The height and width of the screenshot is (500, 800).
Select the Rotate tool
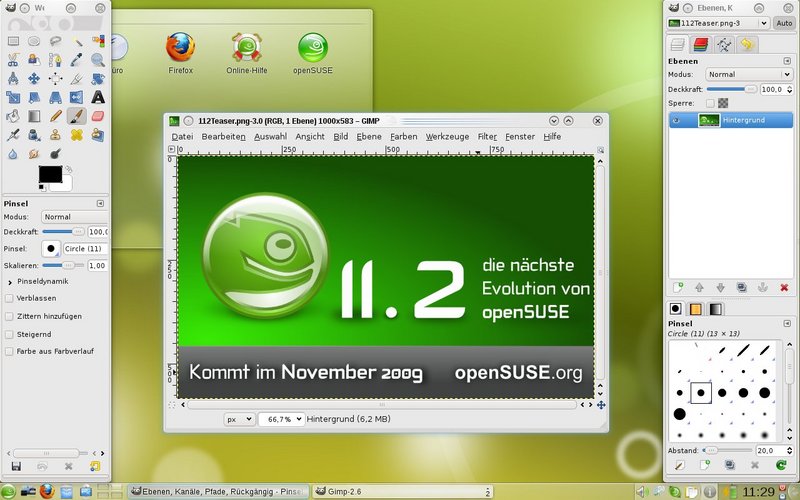(98, 79)
